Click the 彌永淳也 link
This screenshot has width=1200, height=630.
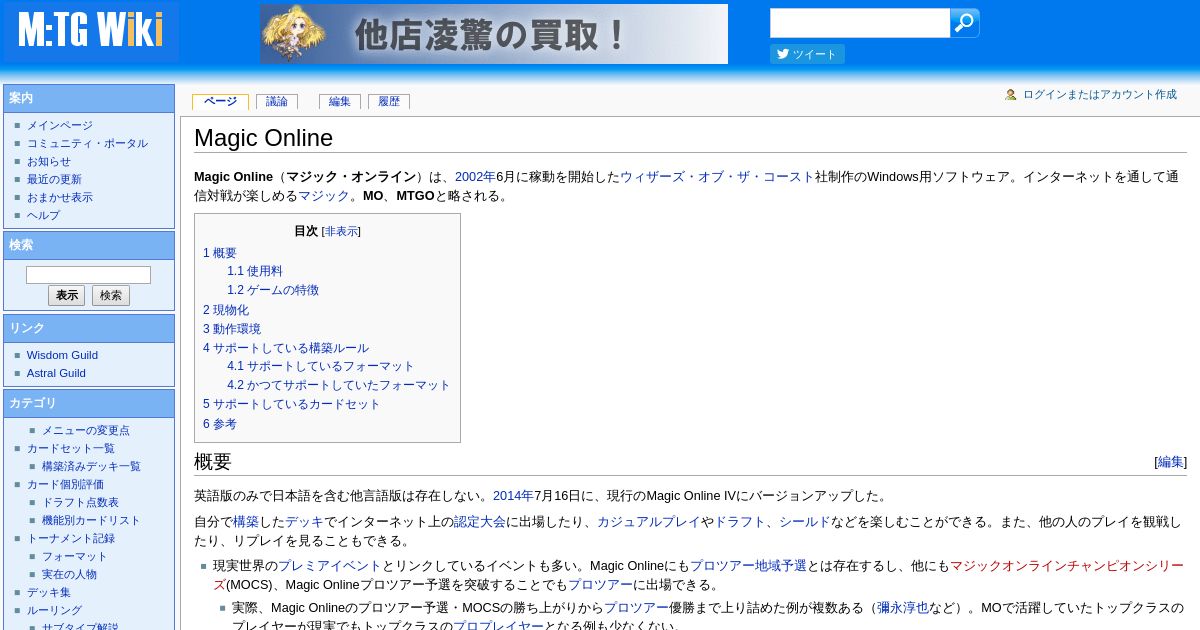(903, 607)
